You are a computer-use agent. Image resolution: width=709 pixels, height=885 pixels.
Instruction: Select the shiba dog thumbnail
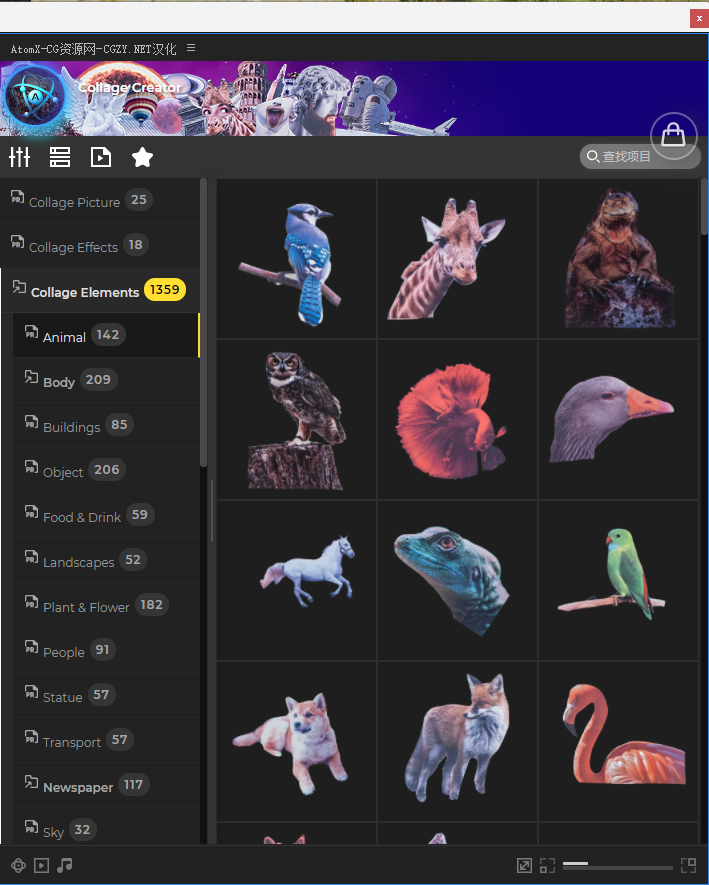[296, 742]
